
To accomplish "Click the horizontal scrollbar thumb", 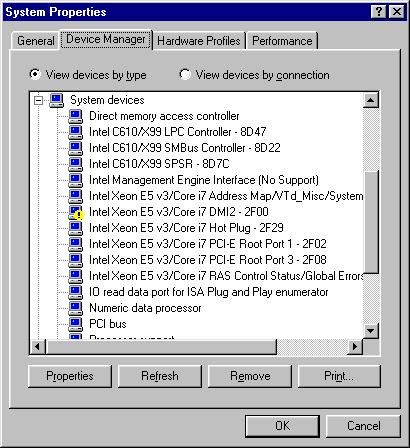I will point(161,347).
